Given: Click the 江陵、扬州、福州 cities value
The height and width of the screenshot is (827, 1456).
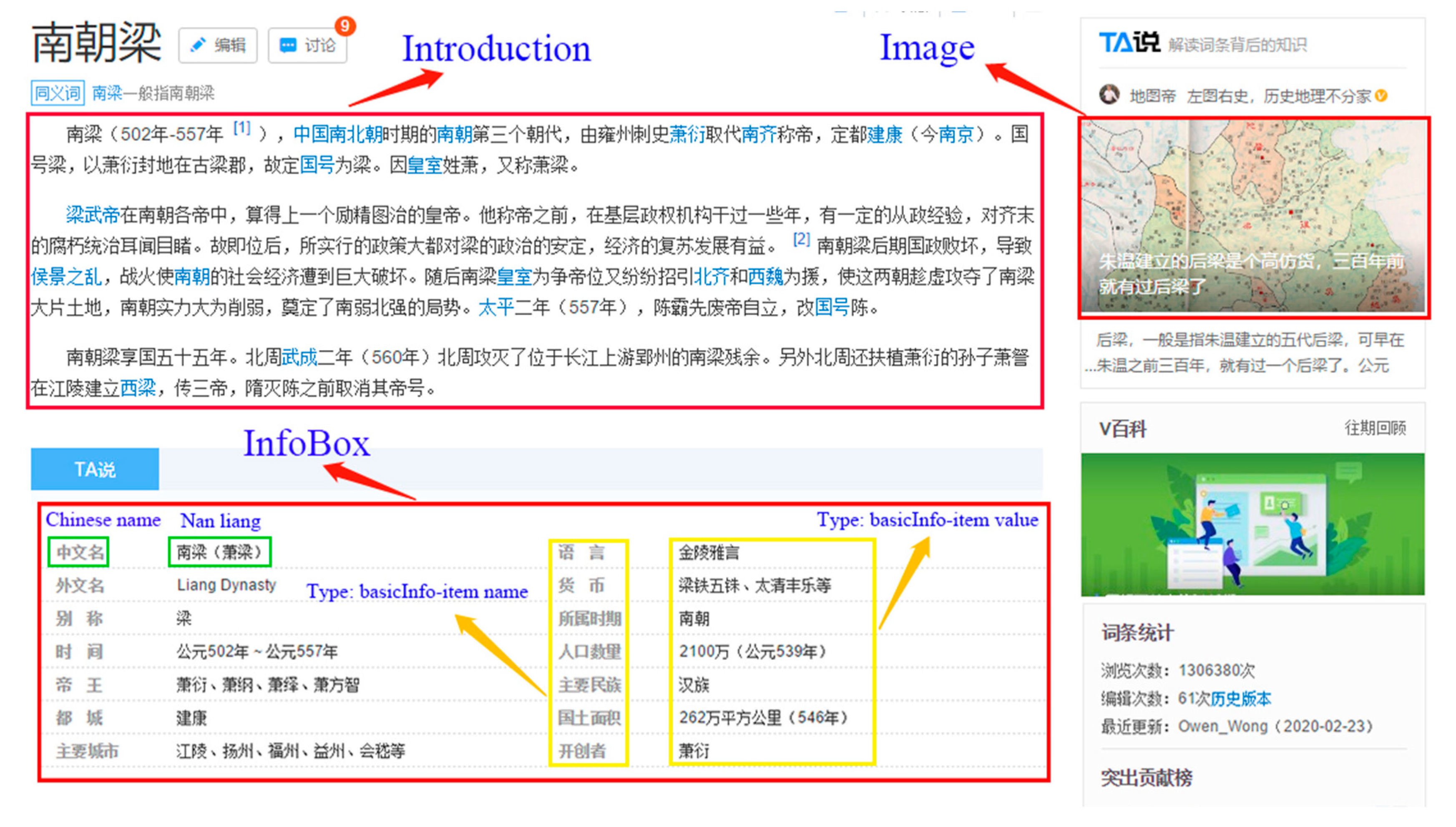Looking at the screenshot, I should click(x=290, y=752).
